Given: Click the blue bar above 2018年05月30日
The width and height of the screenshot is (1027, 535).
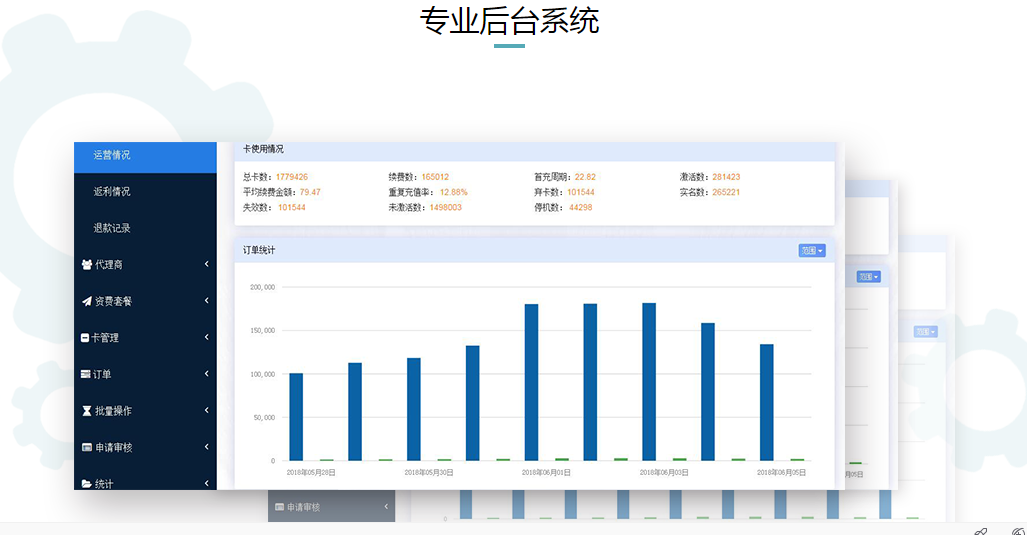Looking at the screenshot, I should point(414,409).
